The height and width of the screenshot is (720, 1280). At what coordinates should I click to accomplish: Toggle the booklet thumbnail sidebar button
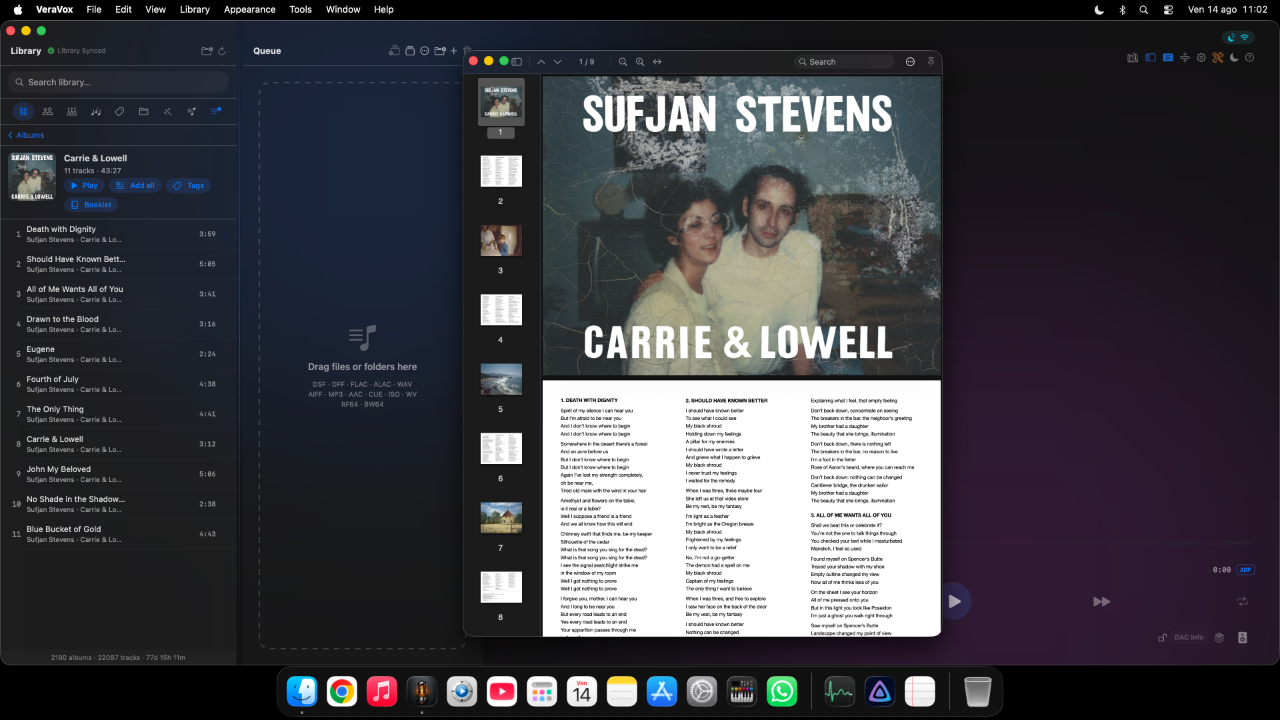517,62
